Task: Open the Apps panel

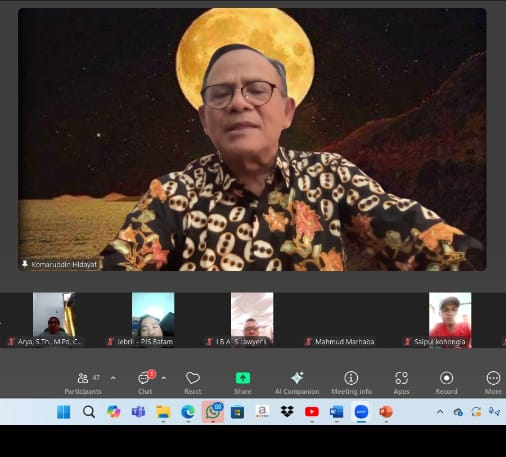Action: coord(401,383)
